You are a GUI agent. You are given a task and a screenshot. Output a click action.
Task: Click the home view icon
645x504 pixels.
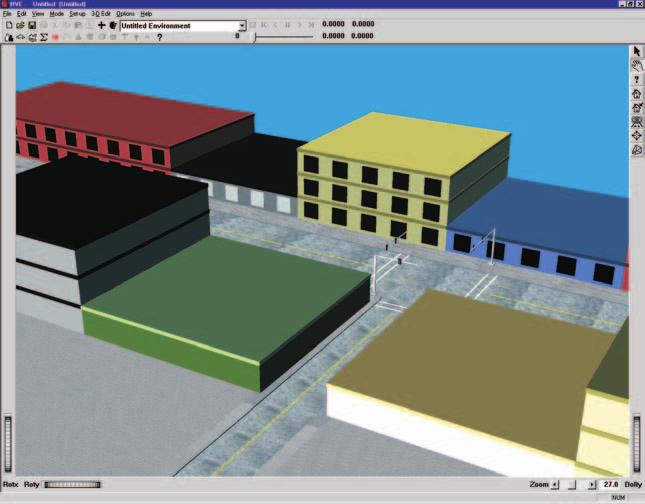tap(637, 94)
